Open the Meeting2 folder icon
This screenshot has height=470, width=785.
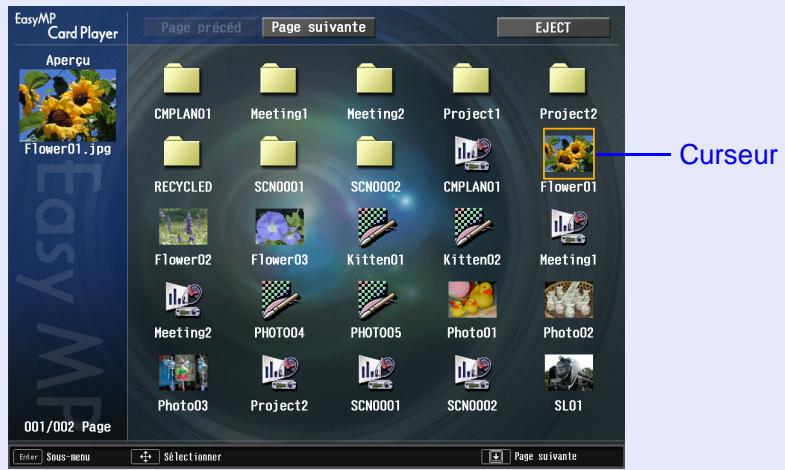(375, 79)
